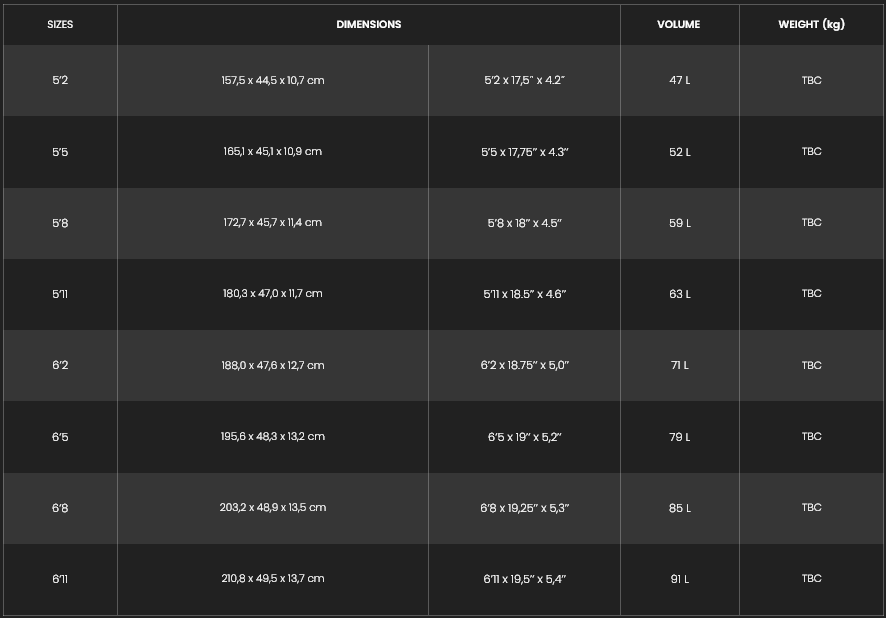Screen dimensions: 886x618
Task: Click the SIZES column header
Action: pyautogui.click(x=60, y=24)
